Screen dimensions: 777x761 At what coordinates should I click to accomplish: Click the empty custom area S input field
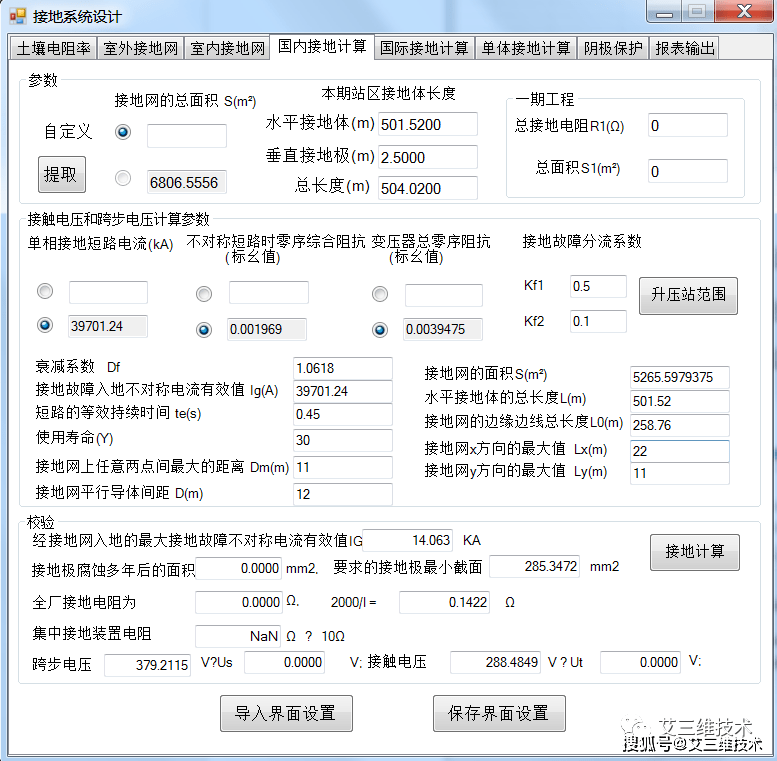tap(187, 136)
